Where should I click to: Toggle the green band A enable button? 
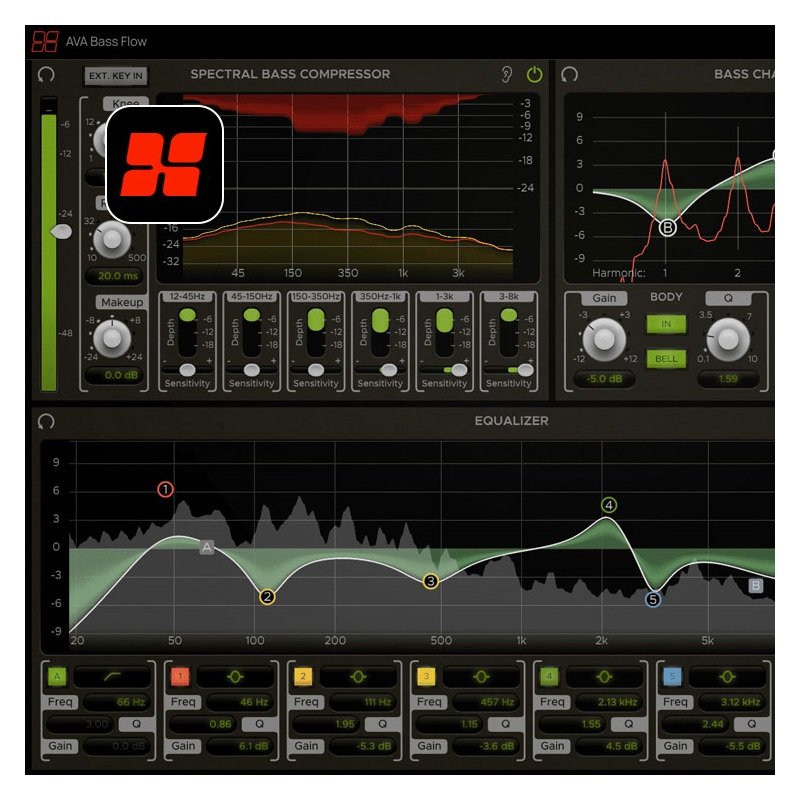click(57, 677)
